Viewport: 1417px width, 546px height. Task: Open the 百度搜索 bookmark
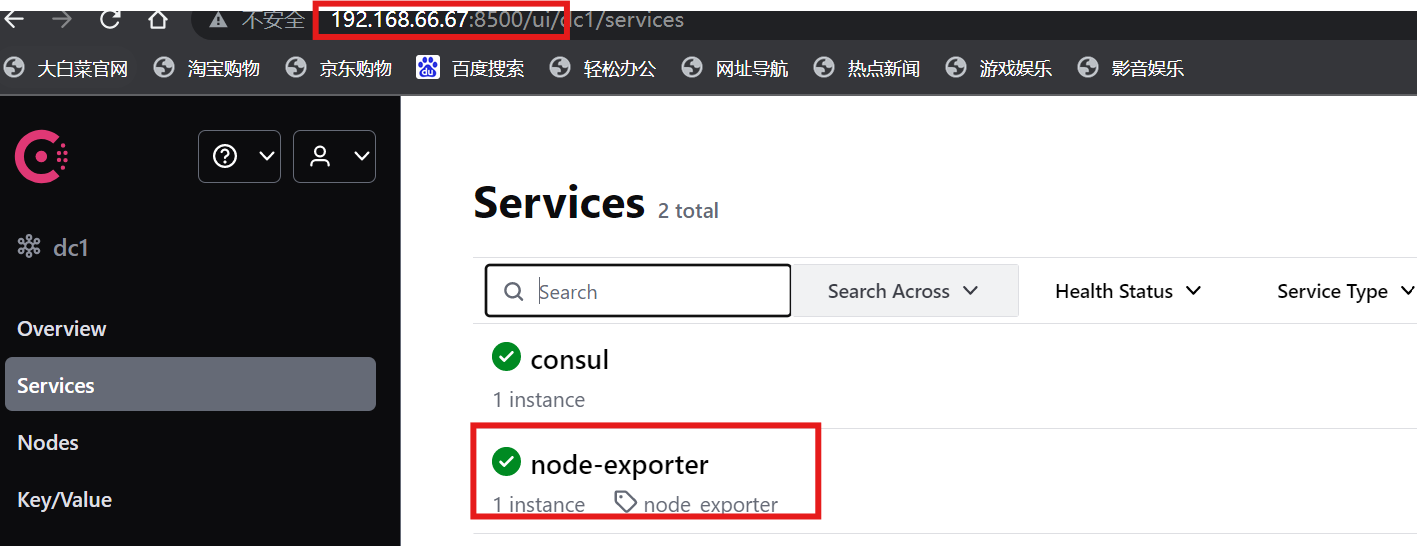471,68
